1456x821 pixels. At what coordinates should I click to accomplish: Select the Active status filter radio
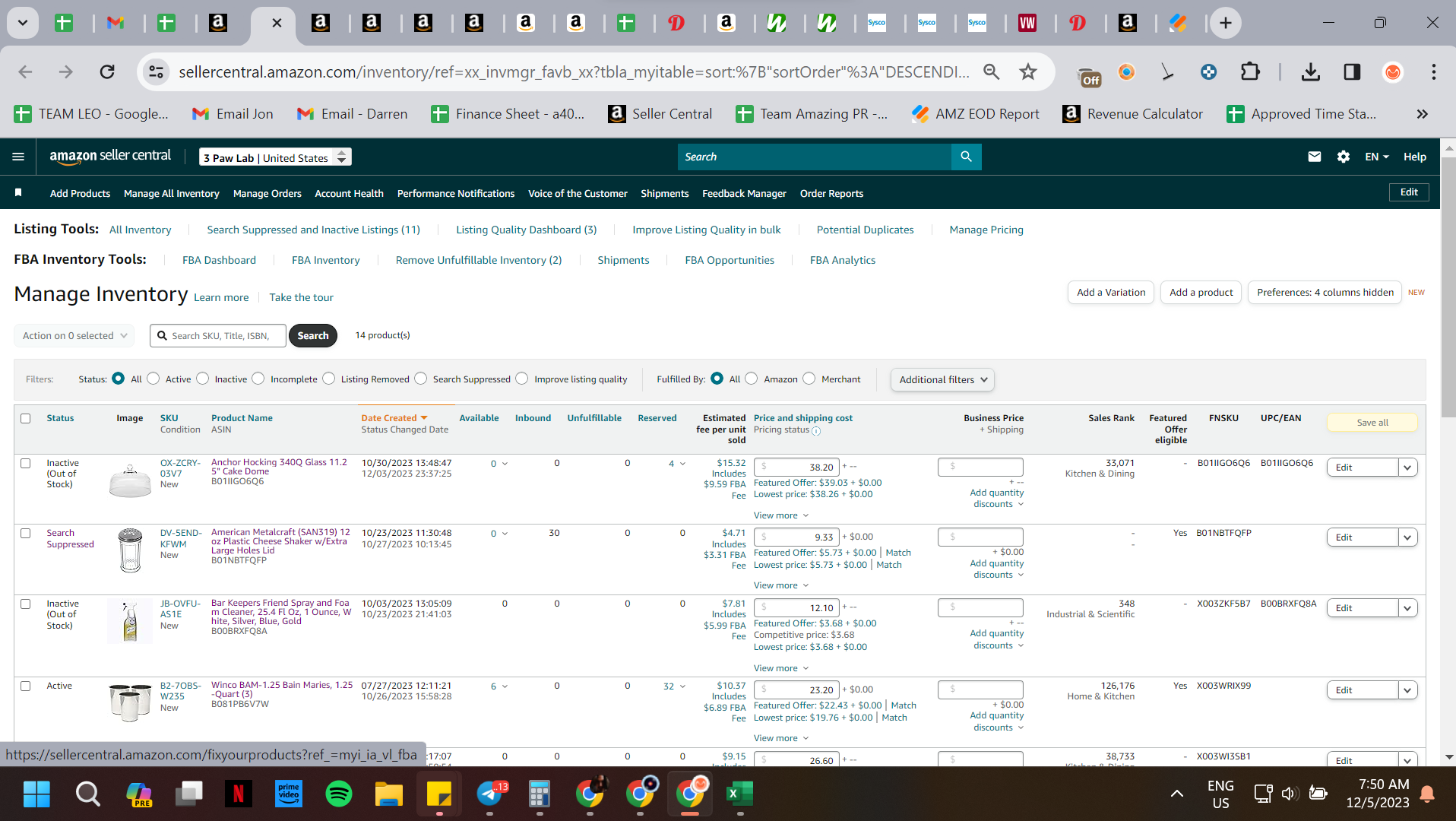click(154, 379)
